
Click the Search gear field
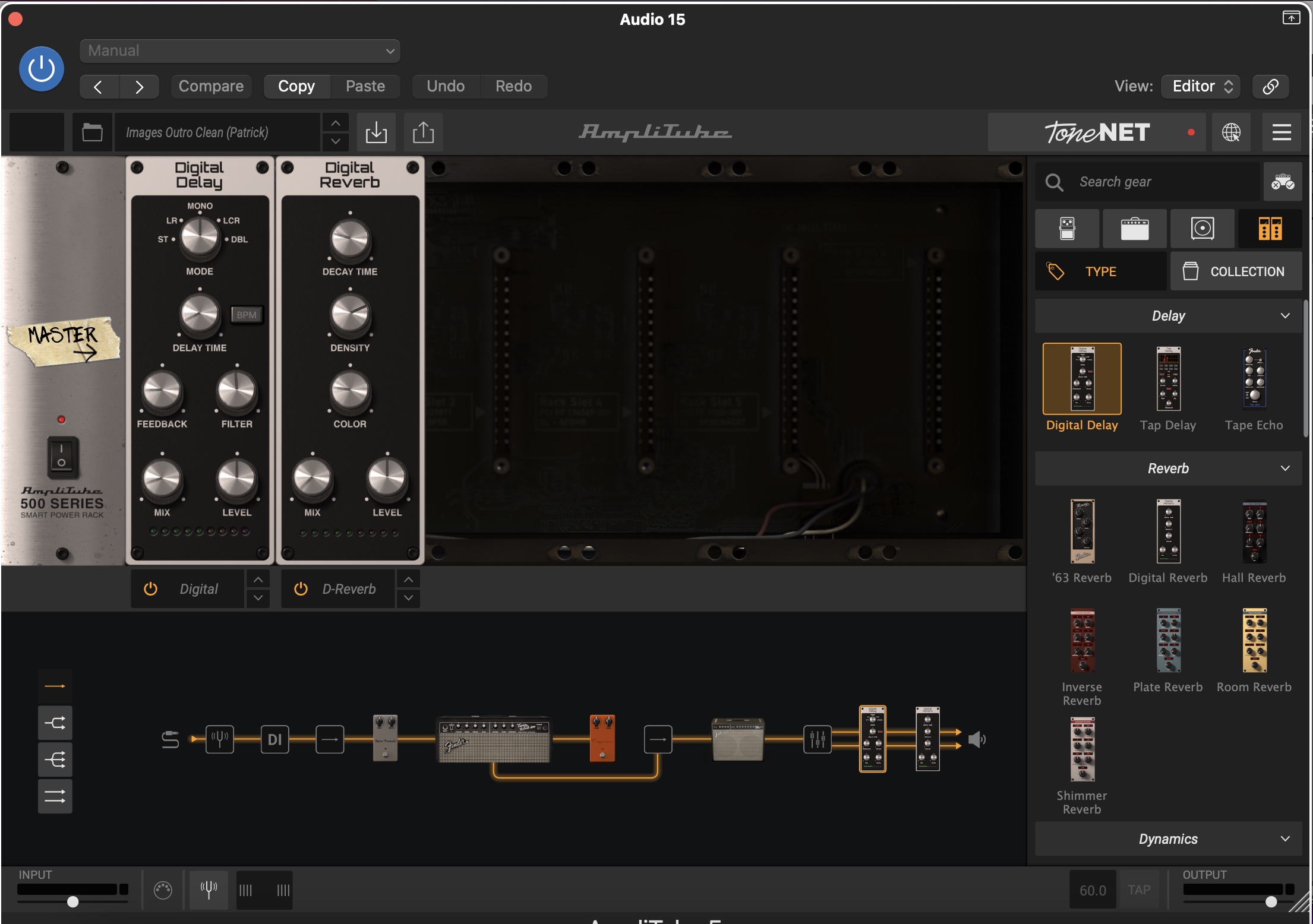point(1148,182)
